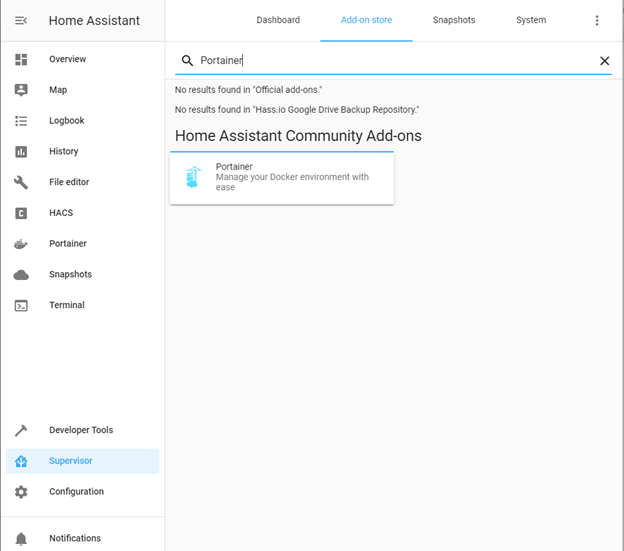Screen dimensions: 624x551
Task: Click the Configuration gear icon
Action: 21,492
